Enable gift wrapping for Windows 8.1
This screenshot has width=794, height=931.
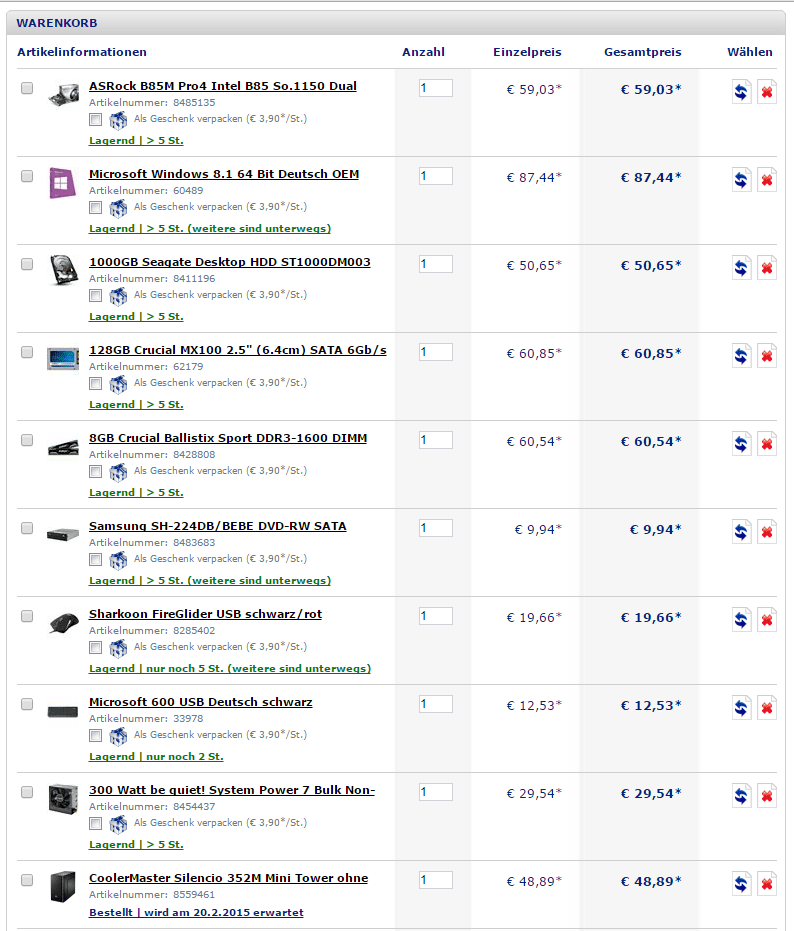(95, 208)
